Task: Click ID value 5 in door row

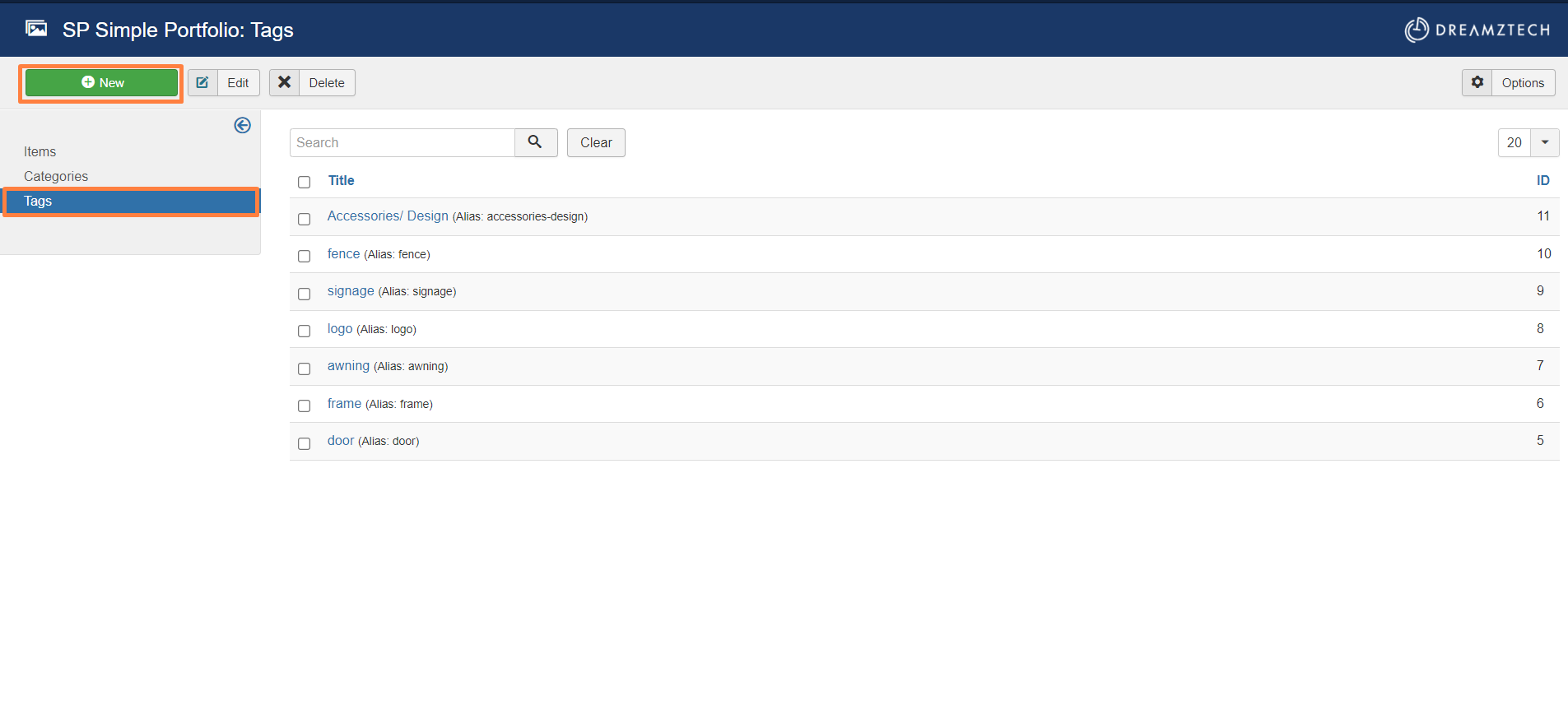Action: tap(1540, 441)
